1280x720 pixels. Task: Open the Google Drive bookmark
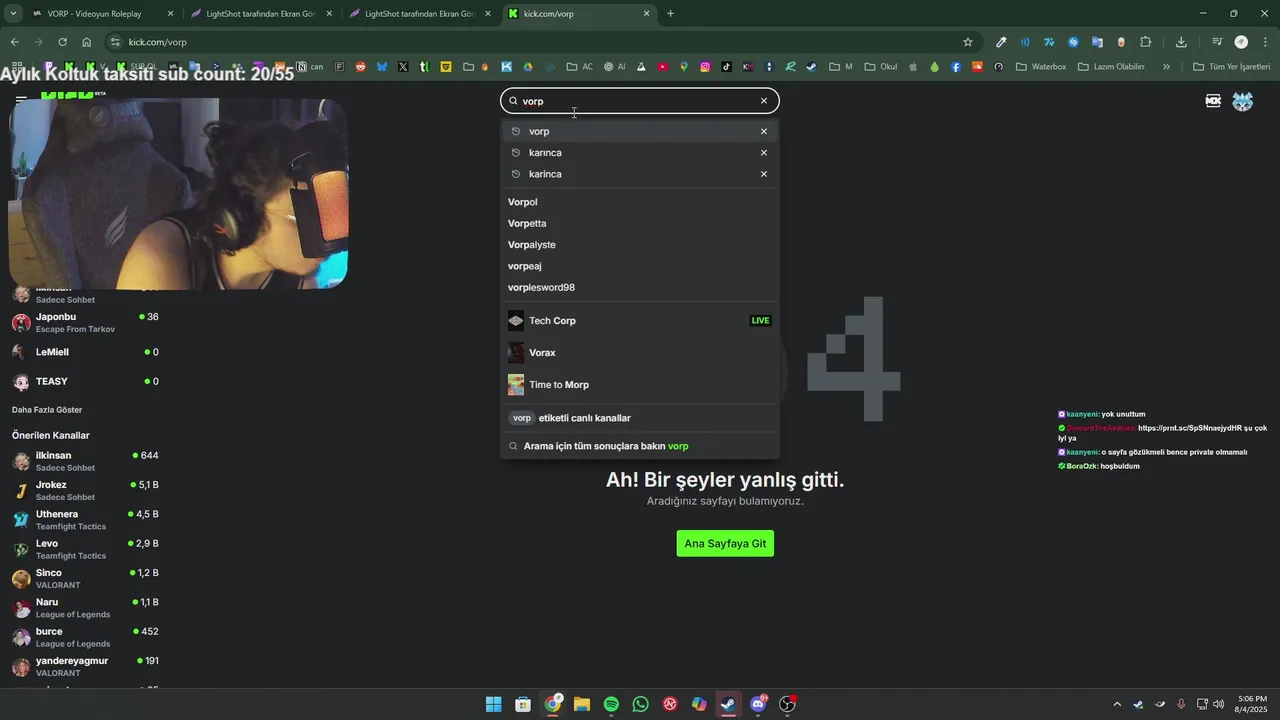coord(528,67)
